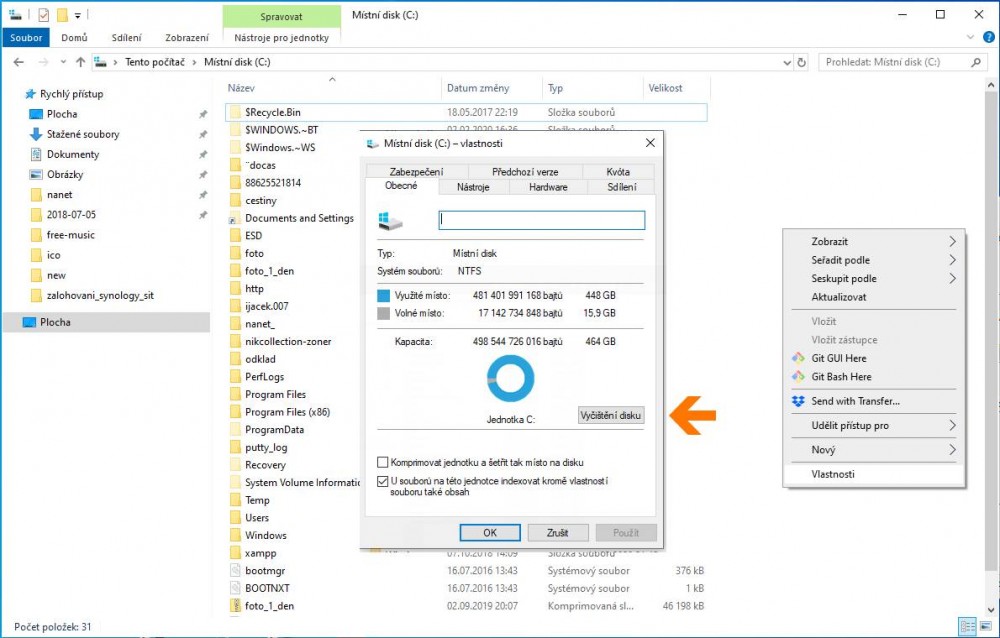Viewport: 1000px width, 638px height.
Task: Open the blue help question mark
Action: (987, 37)
